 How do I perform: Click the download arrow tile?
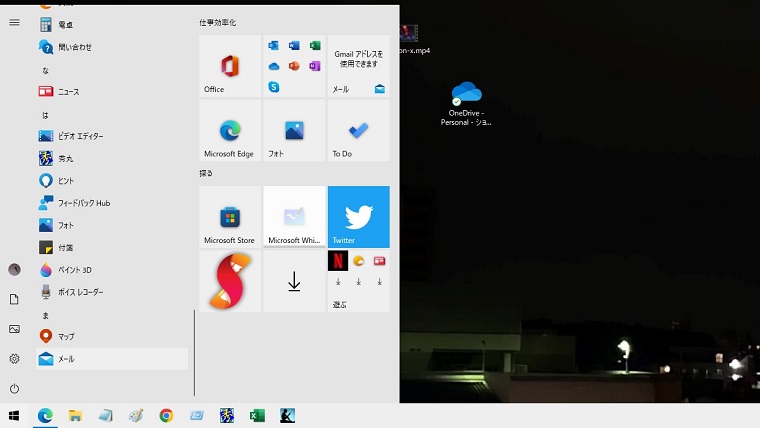(x=294, y=281)
